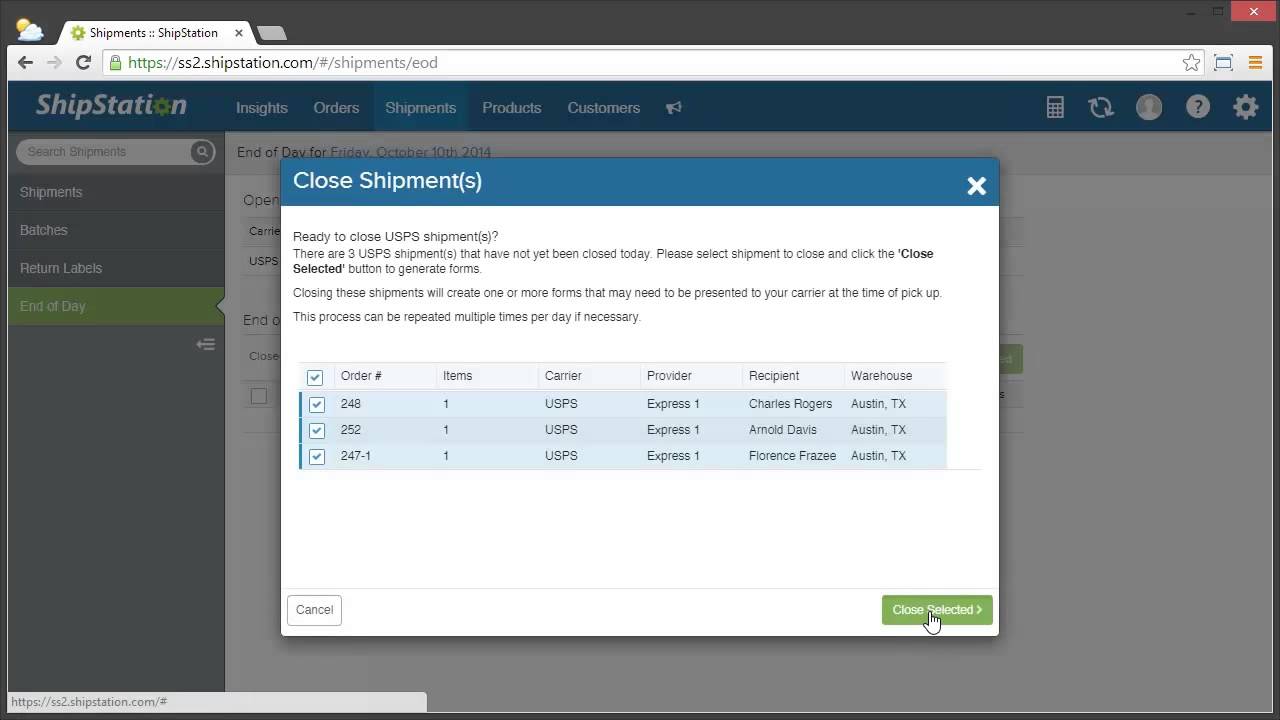Click order number 252 cell
The width and height of the screenshot is (1280, 720).
pos(351,430)
